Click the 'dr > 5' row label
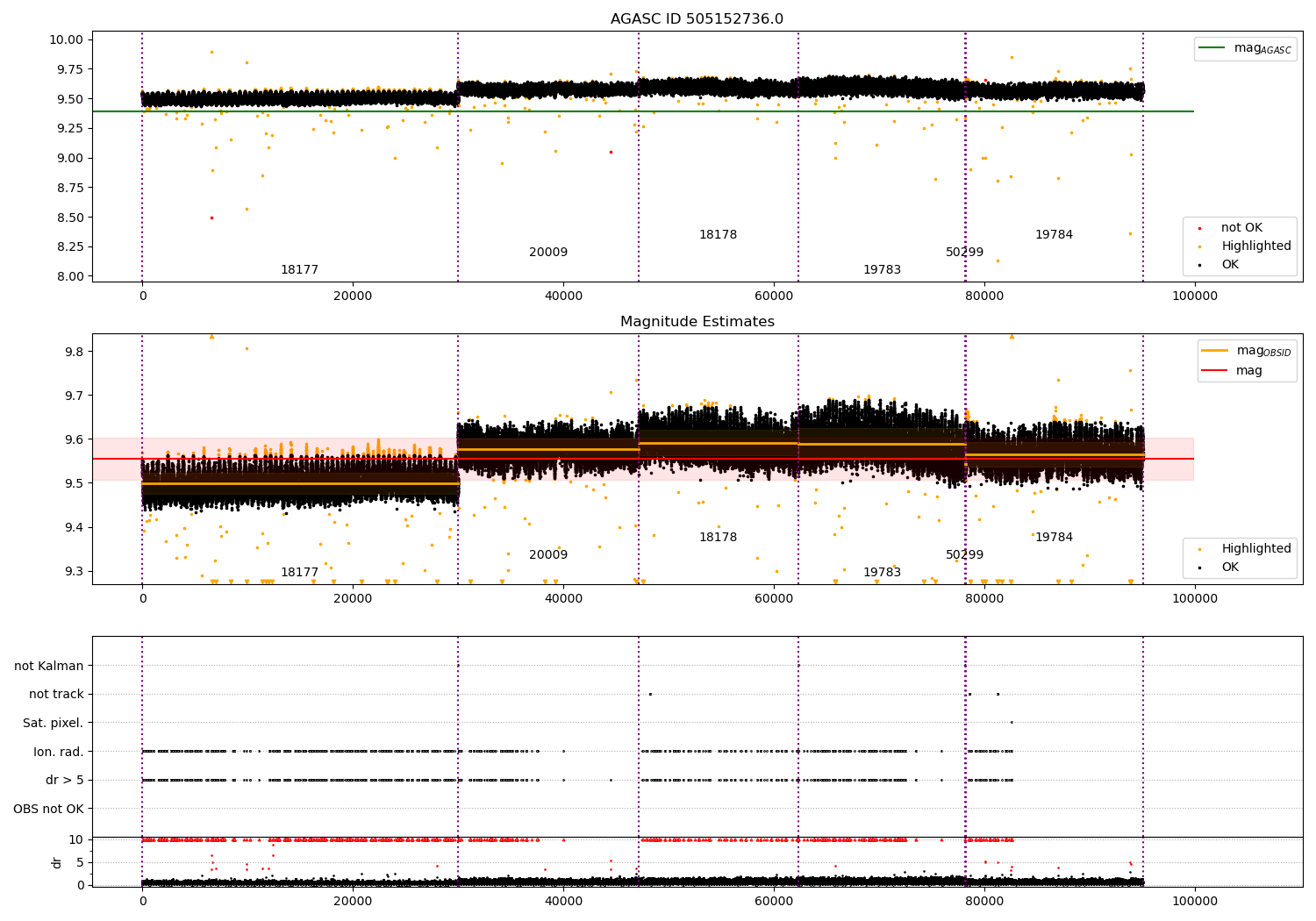The image size is (1316, 921). (65, 781)
